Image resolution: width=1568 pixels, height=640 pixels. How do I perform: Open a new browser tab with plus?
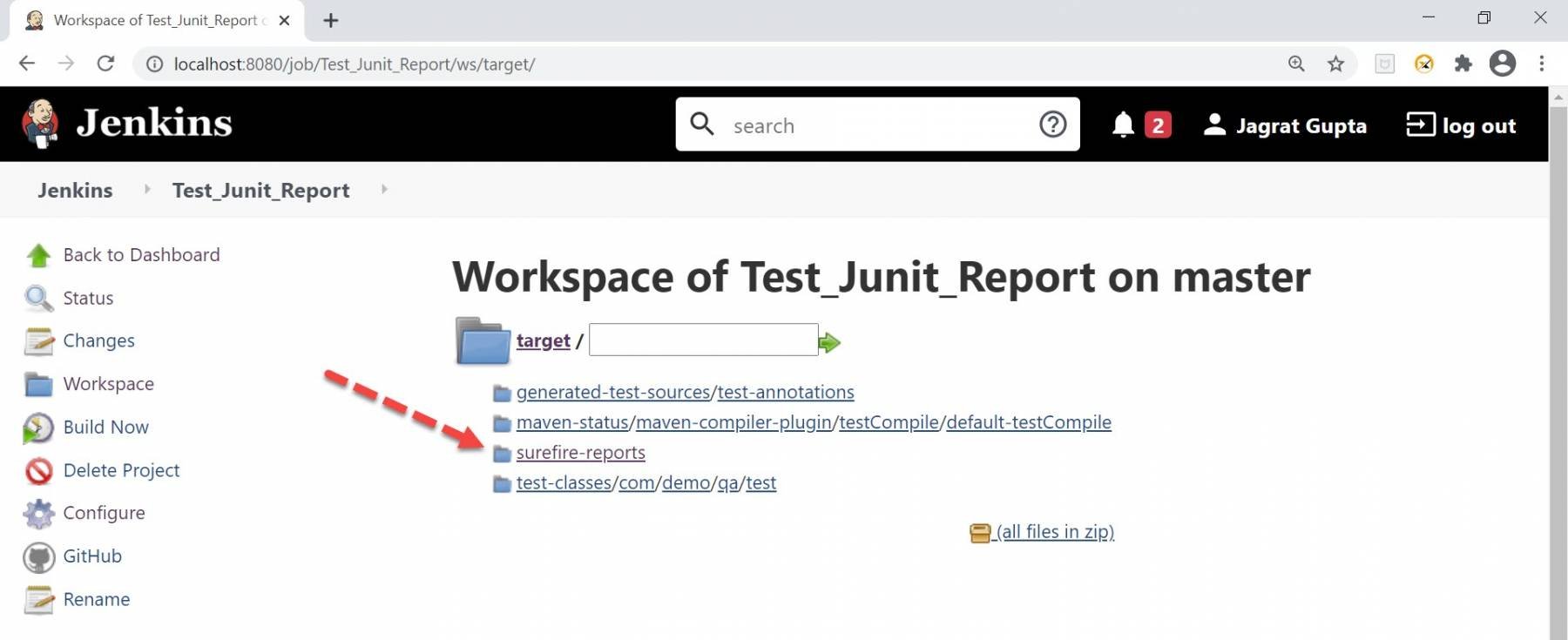coord(330,20)
